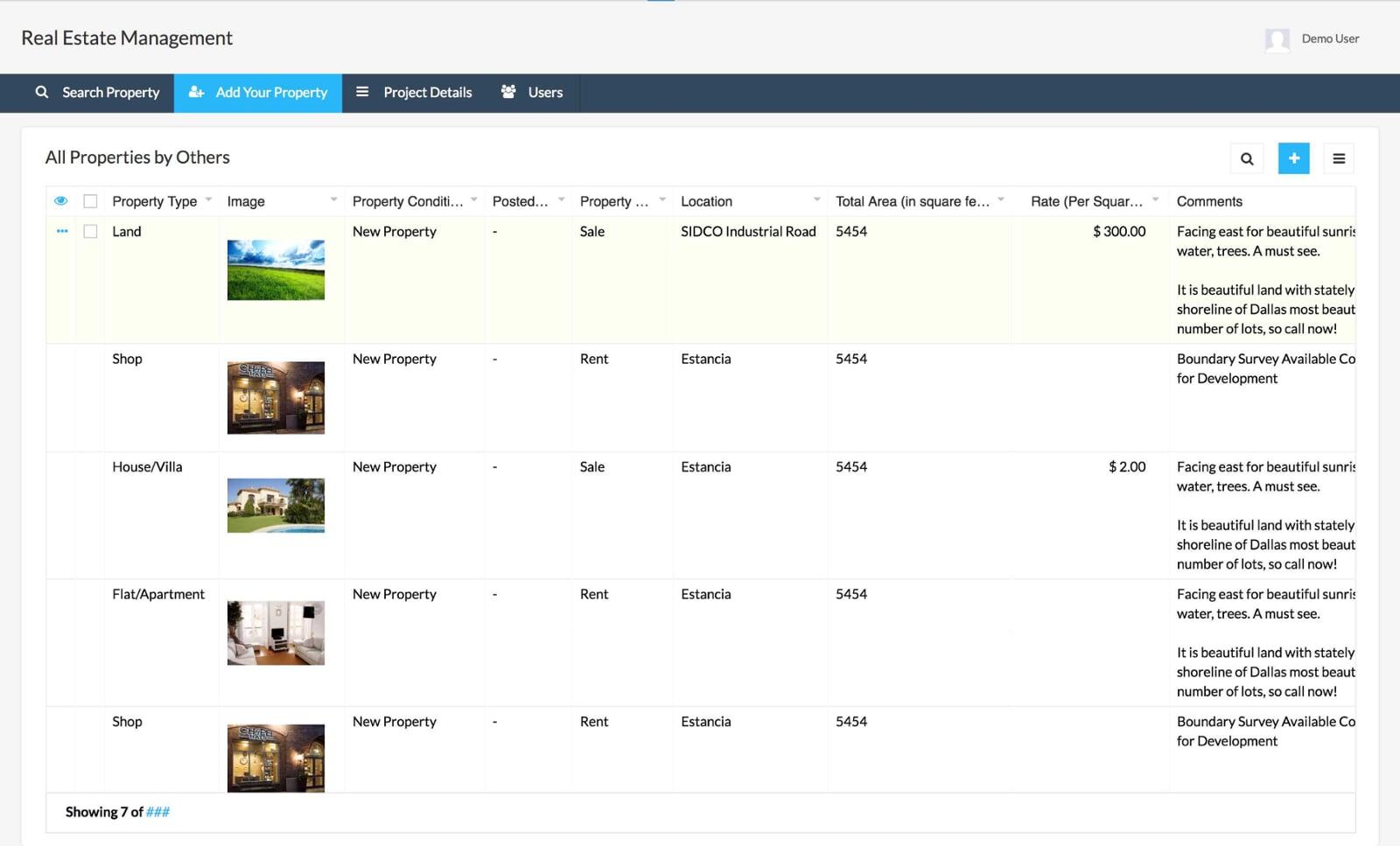Open the hamburger list menu icon
This screenshot has height=846, width=1400.
[x=1338, y=158]
